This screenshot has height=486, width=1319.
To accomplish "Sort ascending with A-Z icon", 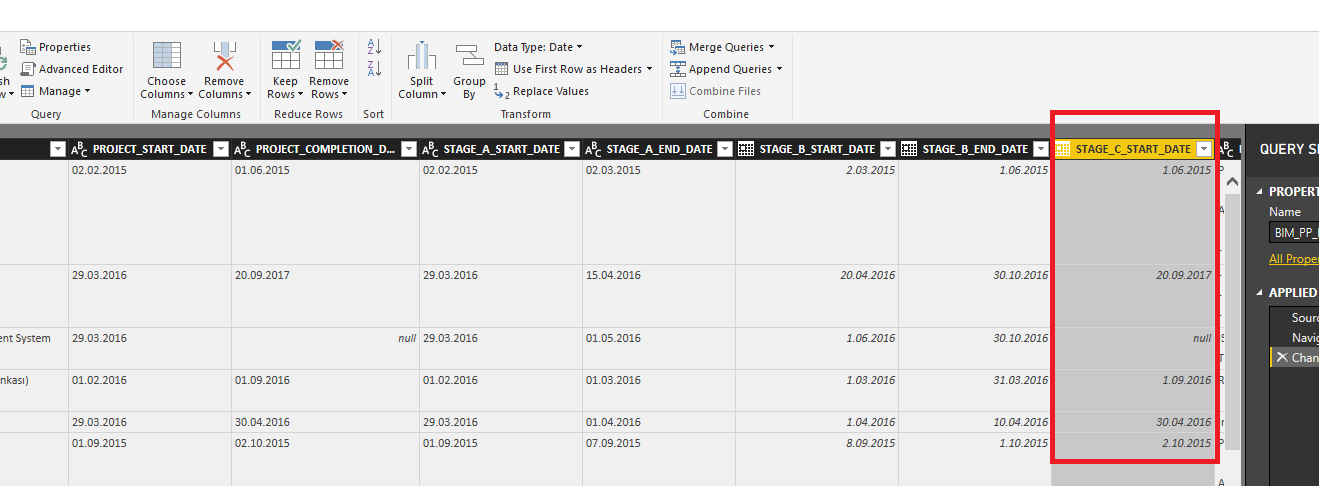I will coord(375,46).
